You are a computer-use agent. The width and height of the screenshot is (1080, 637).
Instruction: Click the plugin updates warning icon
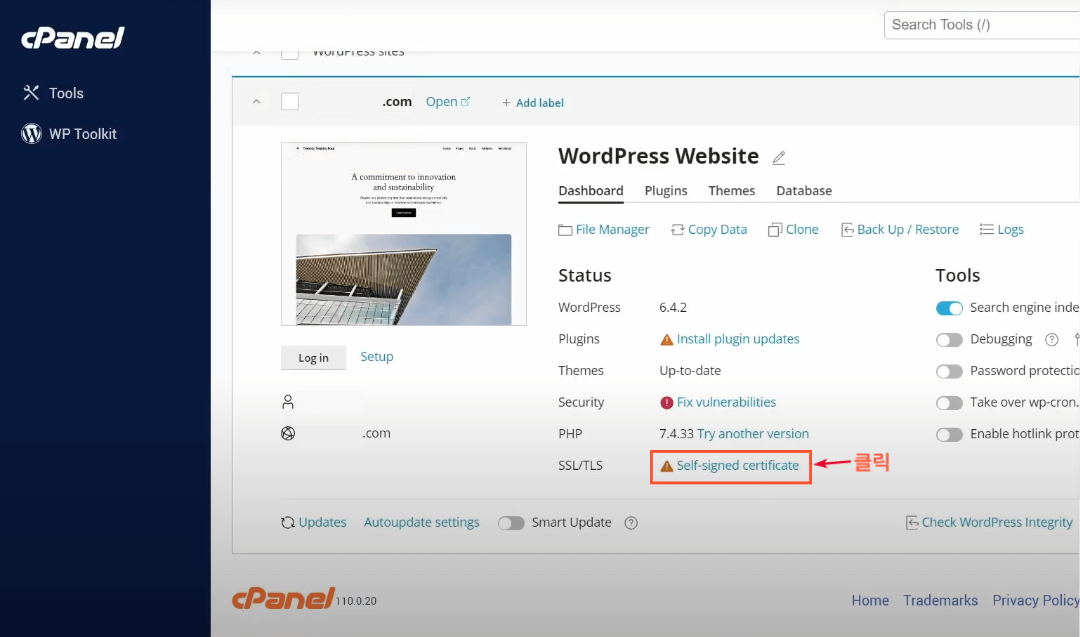pos(666,340)
